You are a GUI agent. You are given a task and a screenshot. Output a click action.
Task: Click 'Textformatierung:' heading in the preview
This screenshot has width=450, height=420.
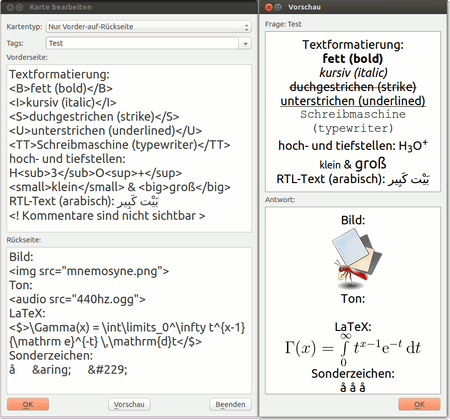(x=353, y=45)
